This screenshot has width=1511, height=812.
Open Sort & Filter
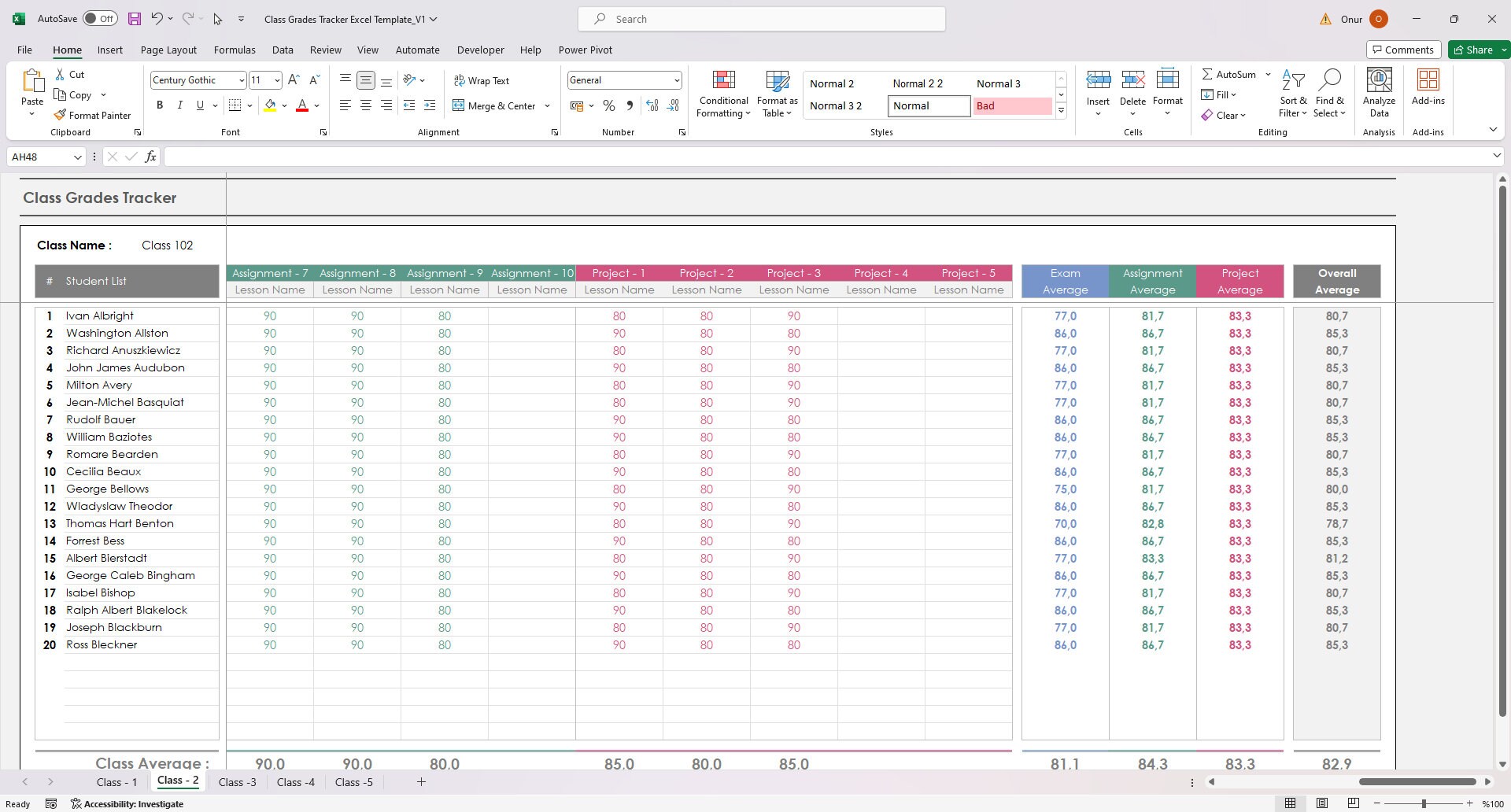1294,93
